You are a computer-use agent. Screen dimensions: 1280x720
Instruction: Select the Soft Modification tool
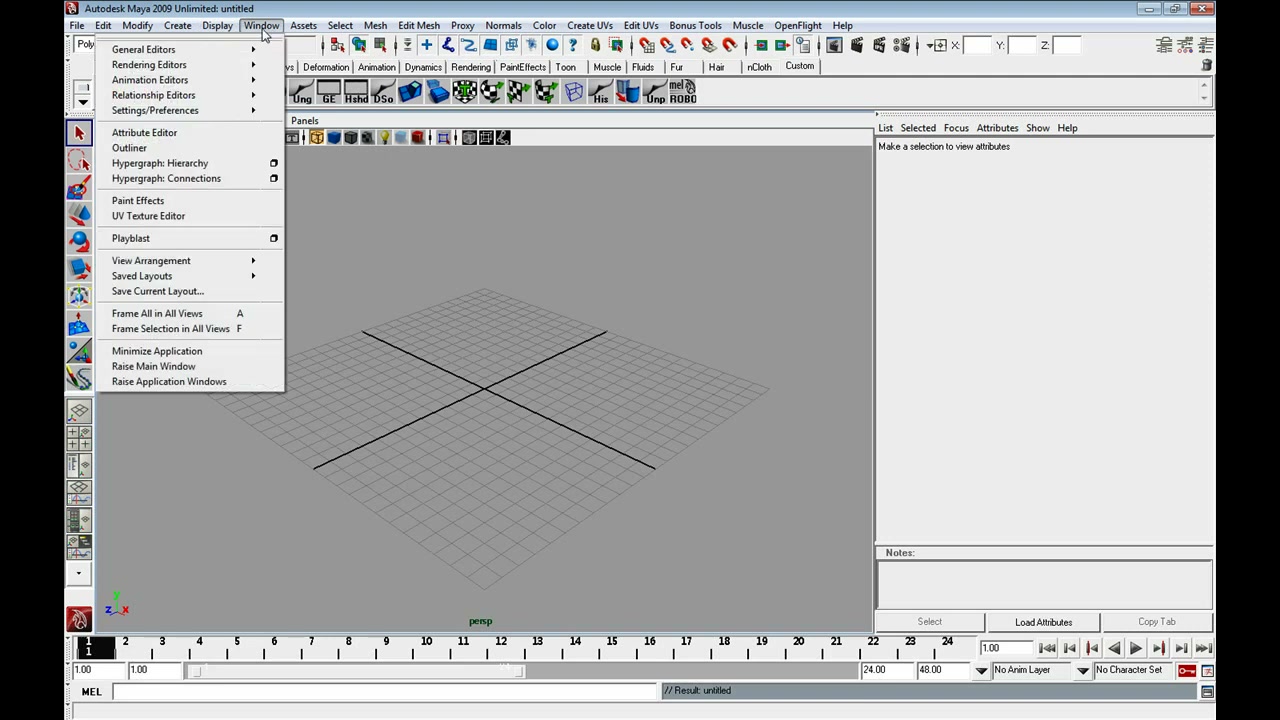tap(79, 324)
